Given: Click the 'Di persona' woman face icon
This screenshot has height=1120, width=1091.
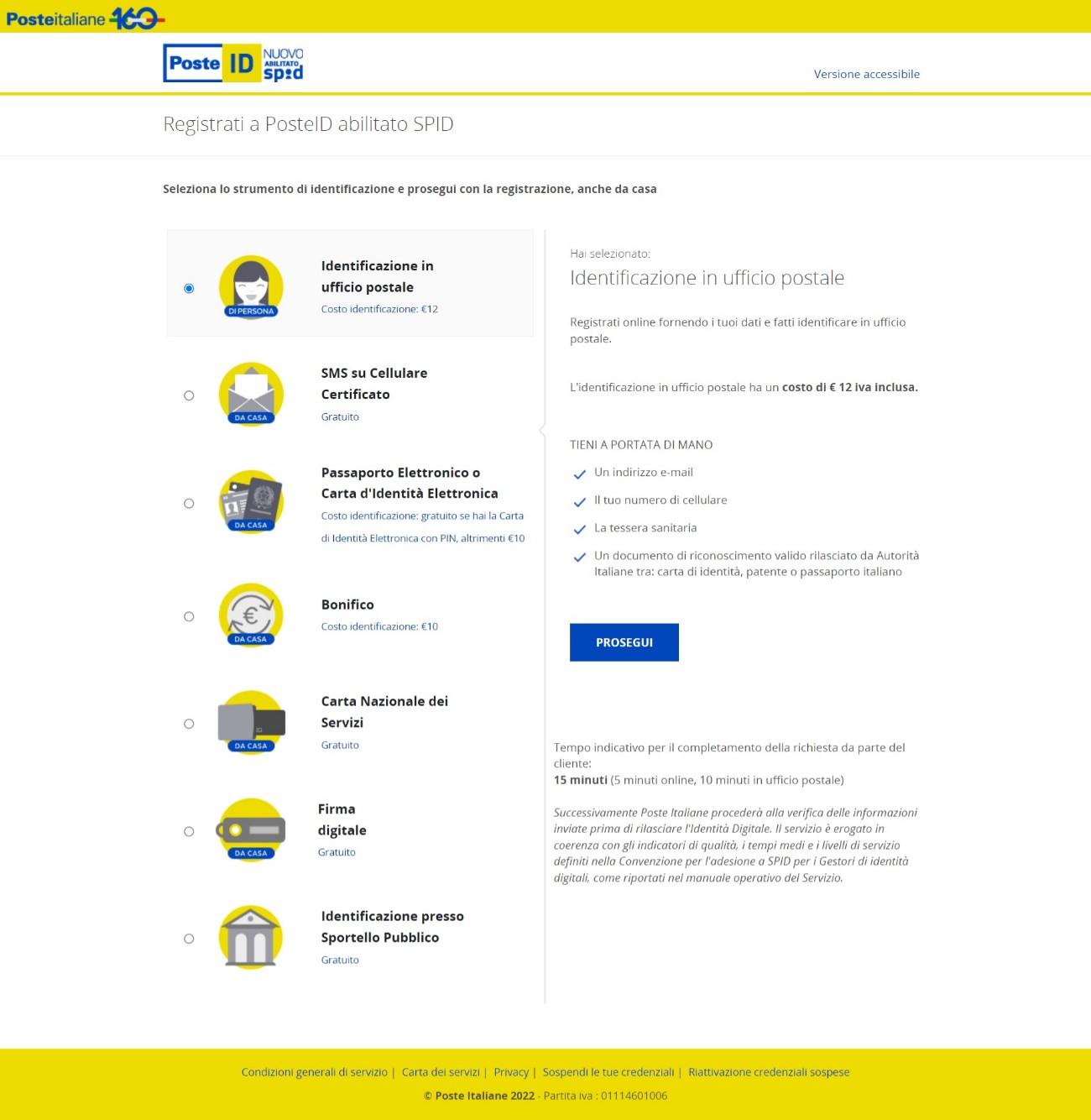Looking at the screenshot, I should click(251, 287).
